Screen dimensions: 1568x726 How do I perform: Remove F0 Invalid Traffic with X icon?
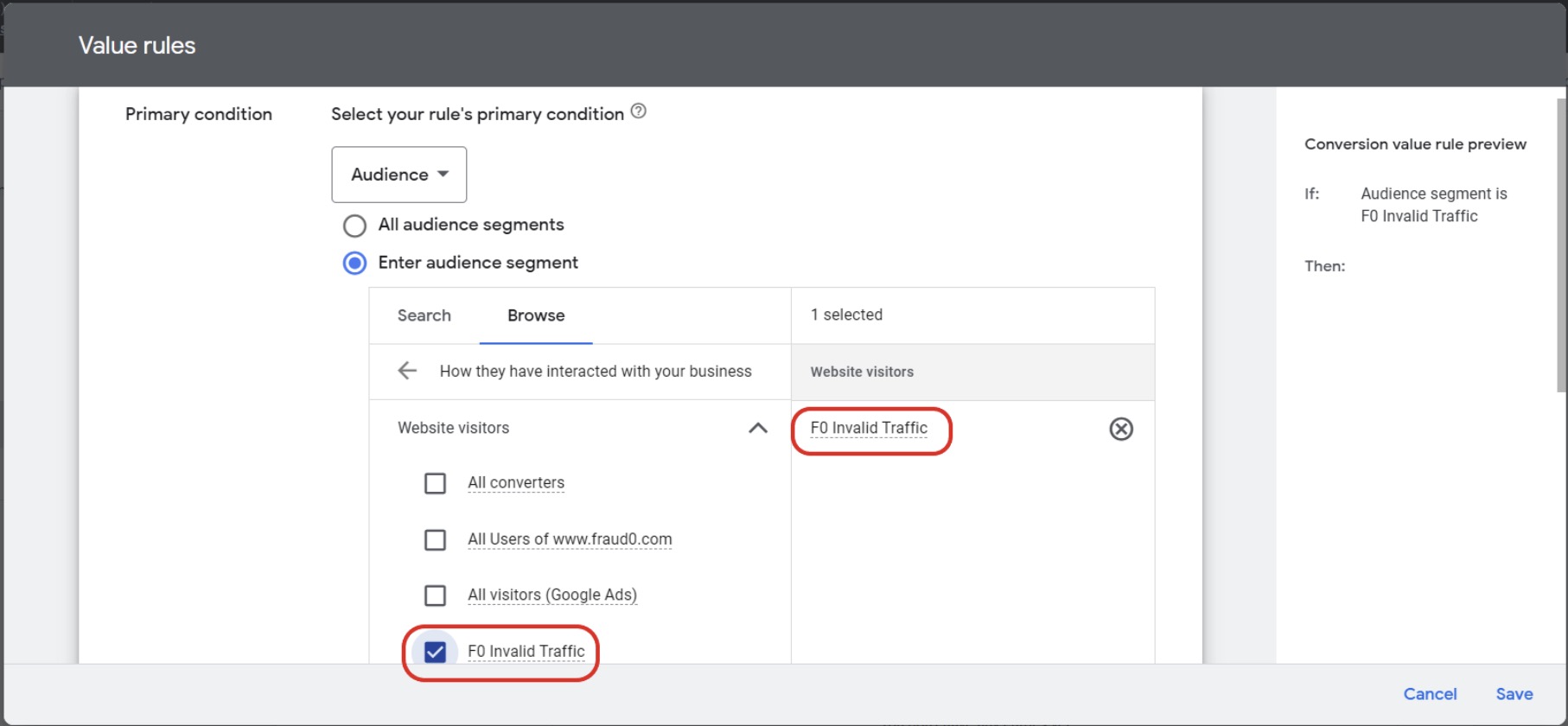tap(1120, 429)
